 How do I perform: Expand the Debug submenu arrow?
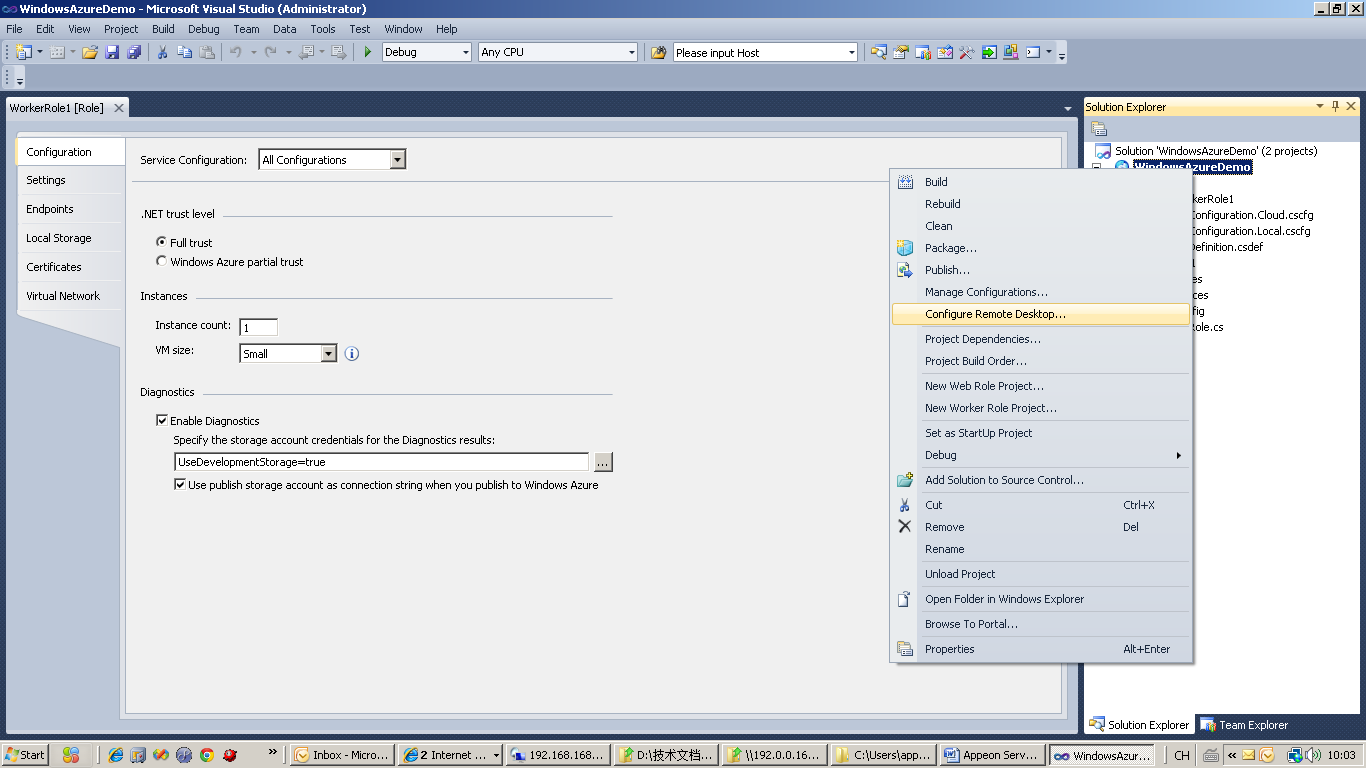tap(1179, 456)
